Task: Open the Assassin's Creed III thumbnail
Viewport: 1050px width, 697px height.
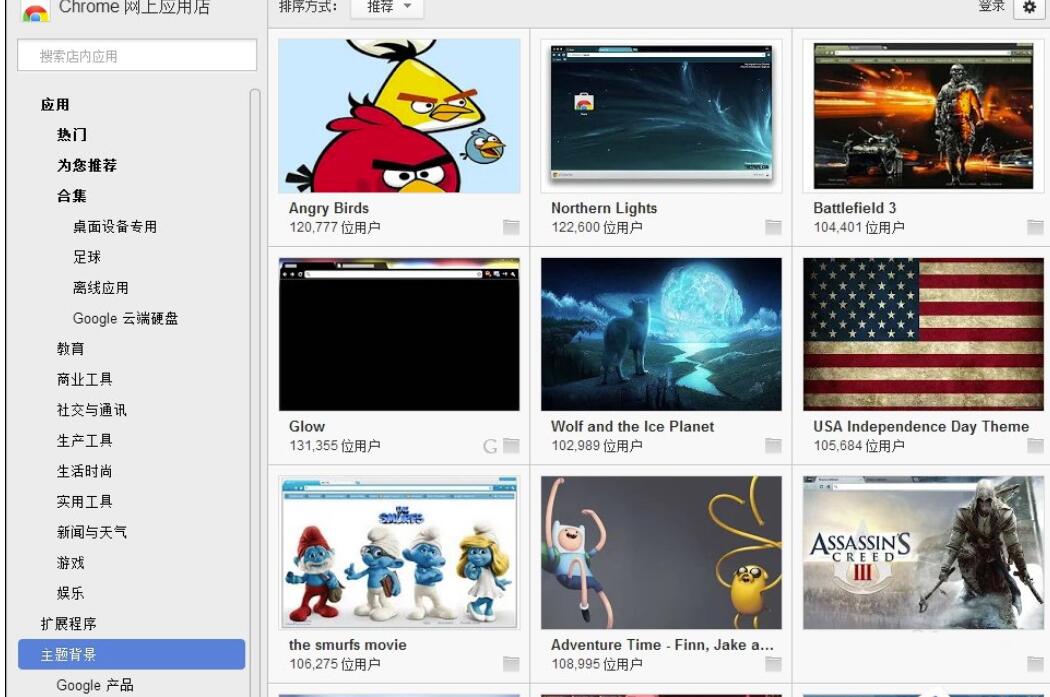Action: pos(923,552)
